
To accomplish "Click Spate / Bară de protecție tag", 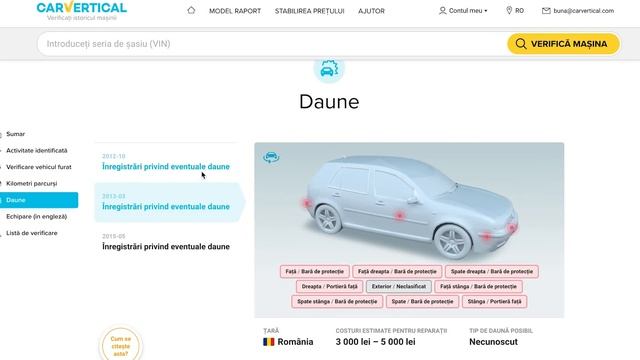I will (x=422, y=302).
